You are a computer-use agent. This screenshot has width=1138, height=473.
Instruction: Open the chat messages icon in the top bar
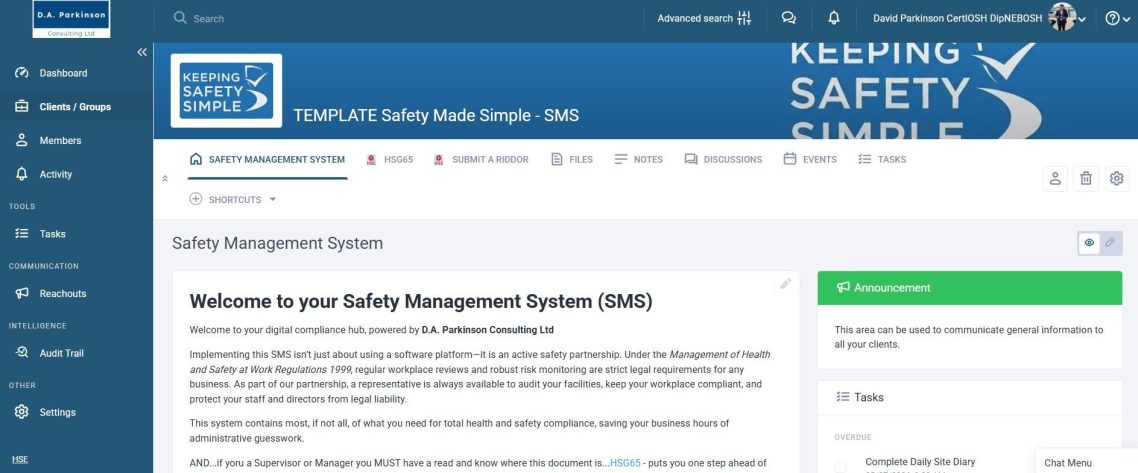[788, 18]
